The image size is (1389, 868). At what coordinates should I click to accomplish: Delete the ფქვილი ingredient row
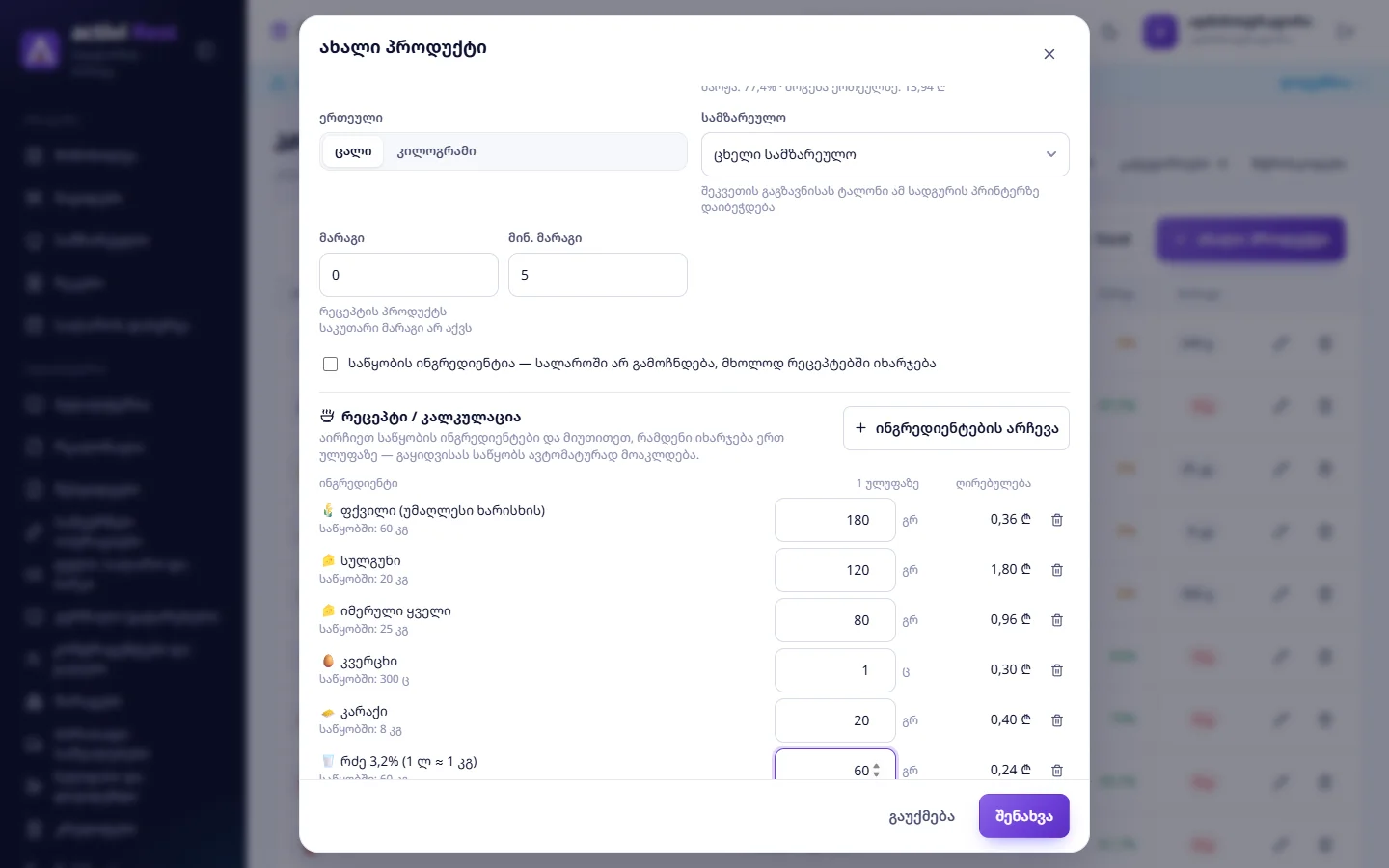point(1057,520)
